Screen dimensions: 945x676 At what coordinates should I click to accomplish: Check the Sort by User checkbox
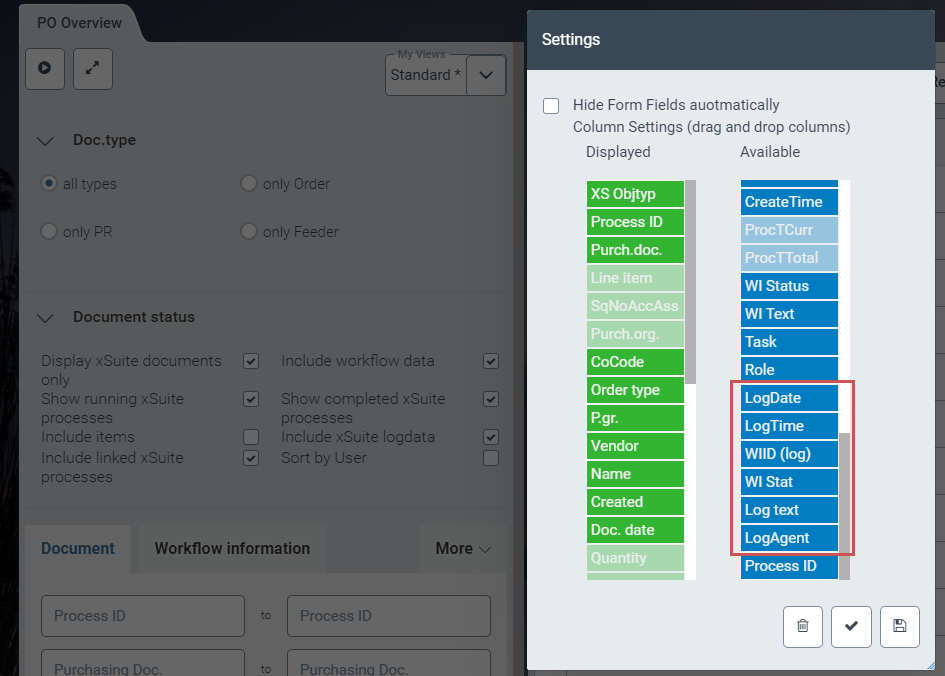pyautogui.click(x=491, y=458)
